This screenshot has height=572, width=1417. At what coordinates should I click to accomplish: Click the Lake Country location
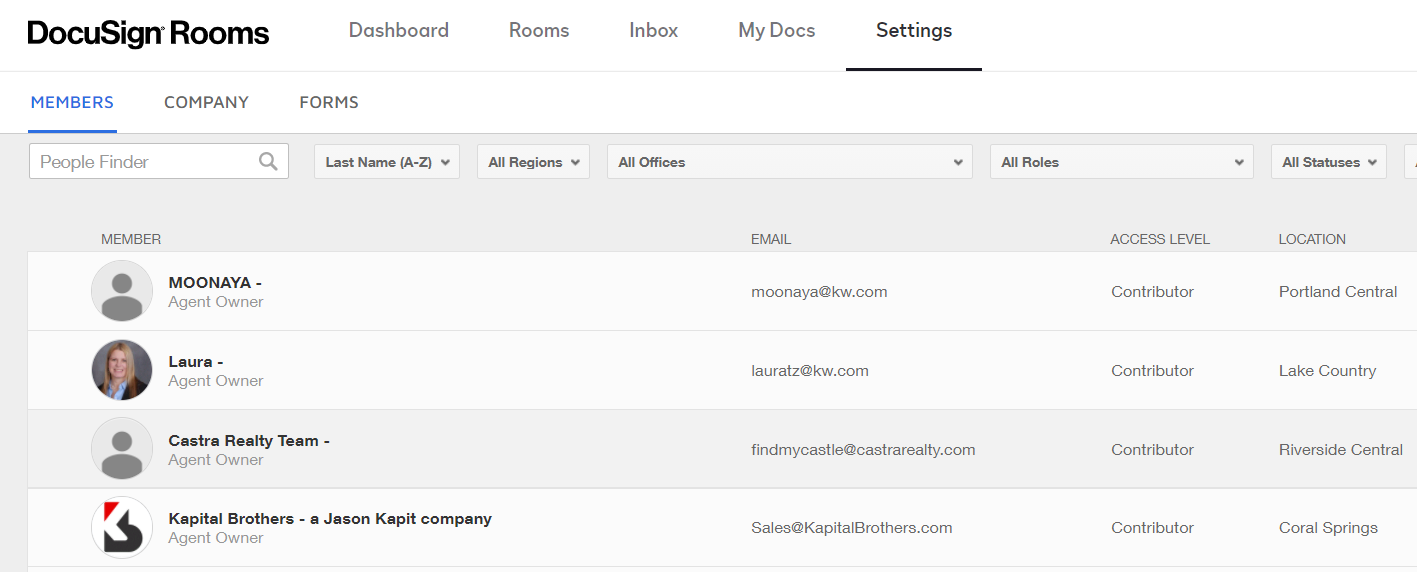click(1327, 371)
